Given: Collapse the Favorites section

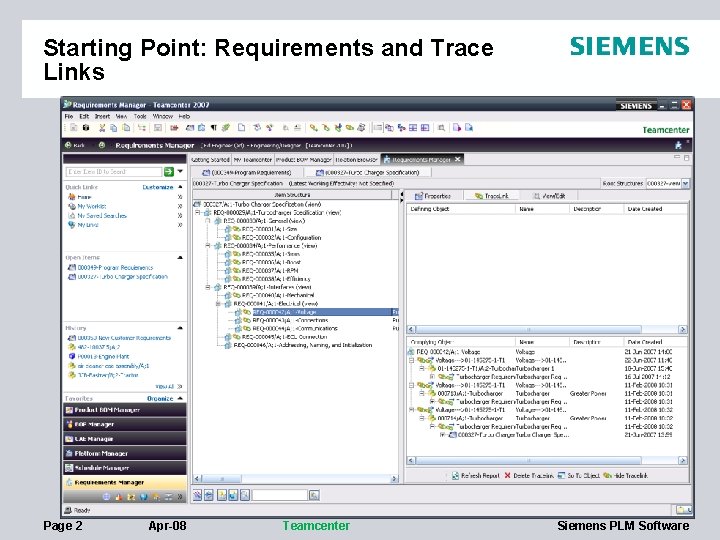Looking at the screenshot, I should [x=180, y=398].
